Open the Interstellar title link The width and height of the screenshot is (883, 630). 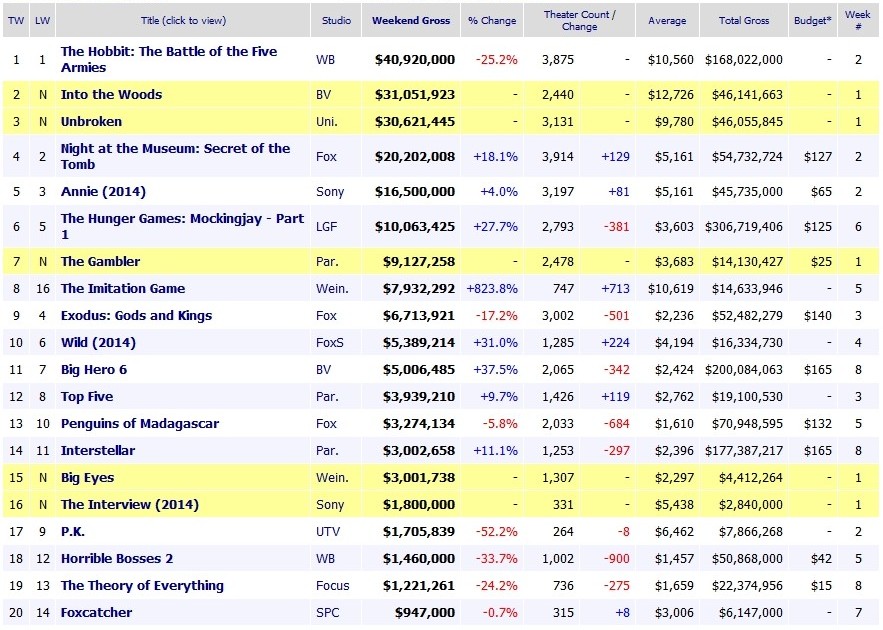point(98,450)
